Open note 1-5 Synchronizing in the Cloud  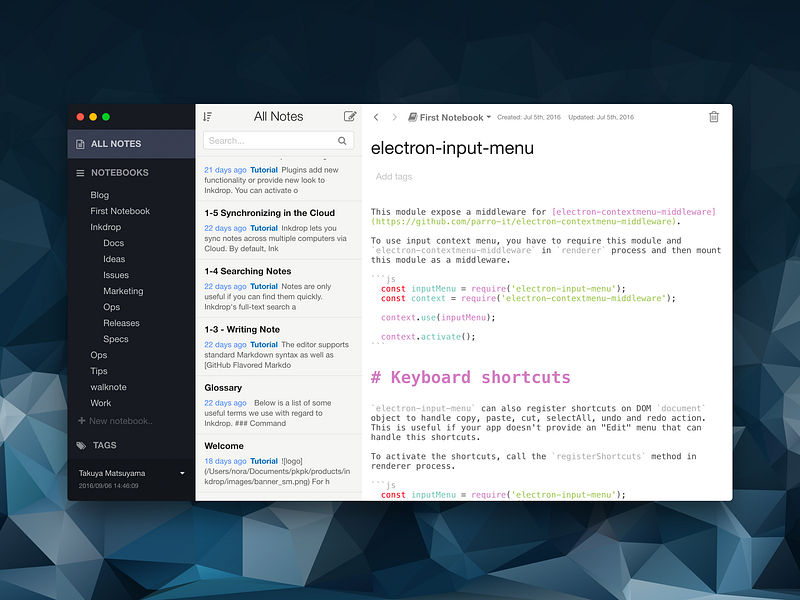(279, 230)
